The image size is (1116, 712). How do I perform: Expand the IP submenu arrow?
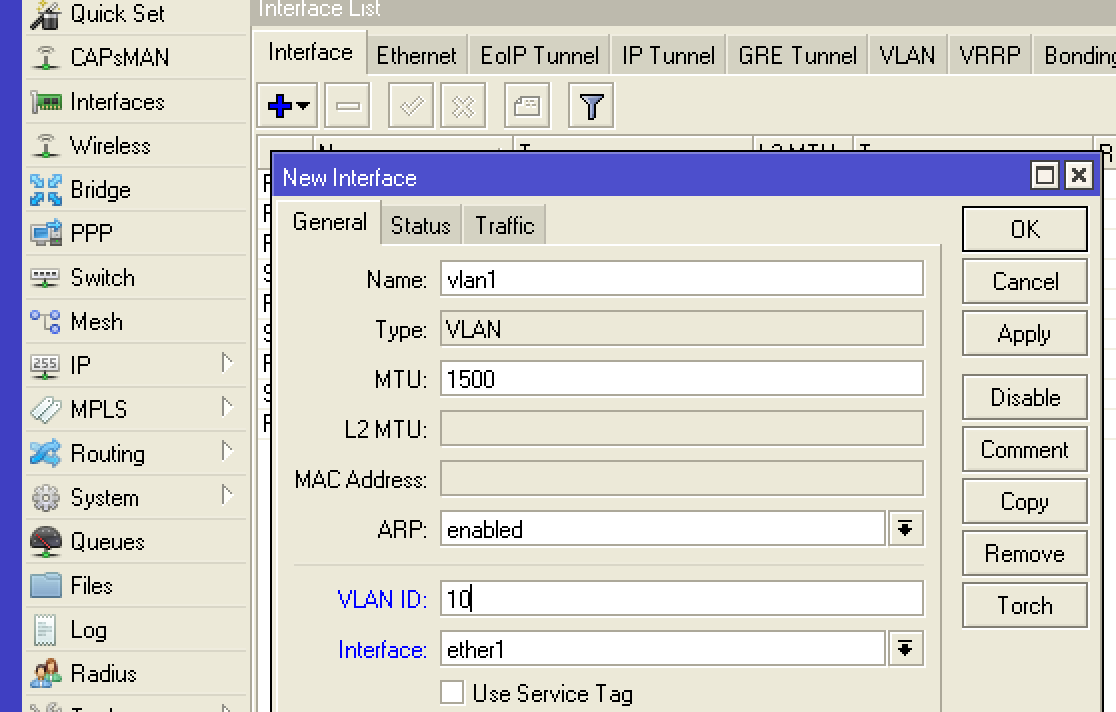227,363
